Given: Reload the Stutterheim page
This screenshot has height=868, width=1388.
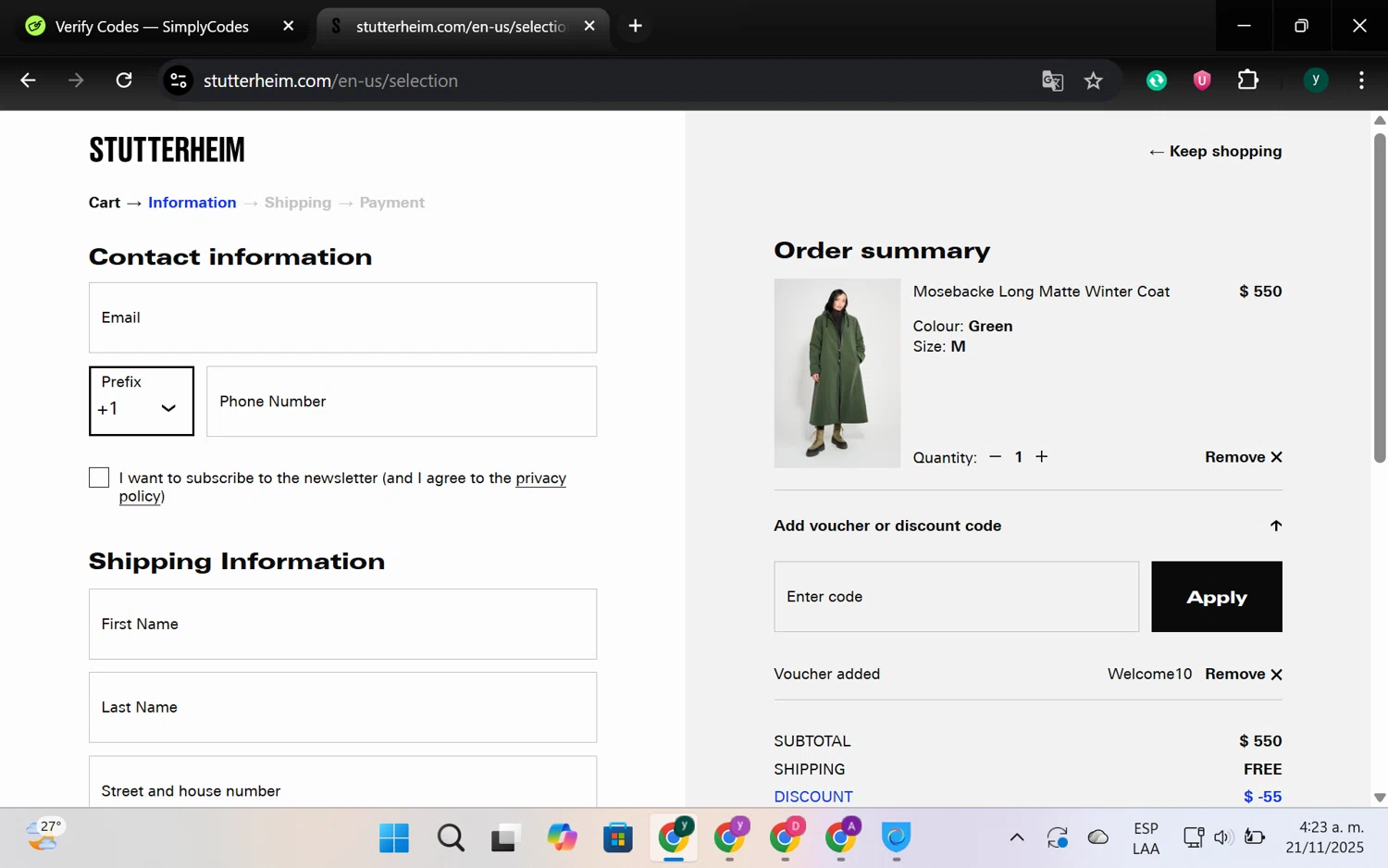Looking at the screenshot, I should click(x=124, y=81).
